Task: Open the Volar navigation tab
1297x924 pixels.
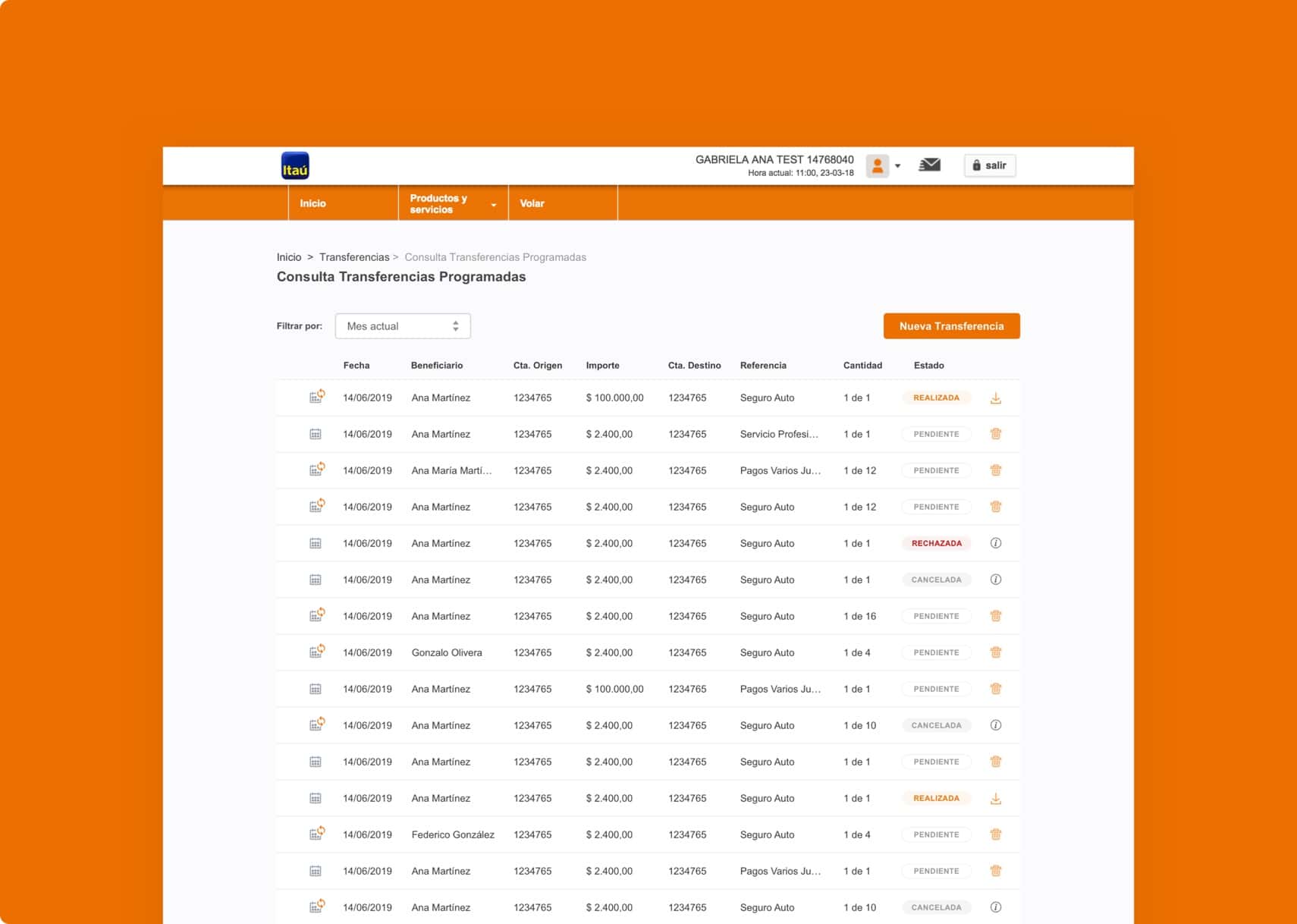Action: point(532,204)
